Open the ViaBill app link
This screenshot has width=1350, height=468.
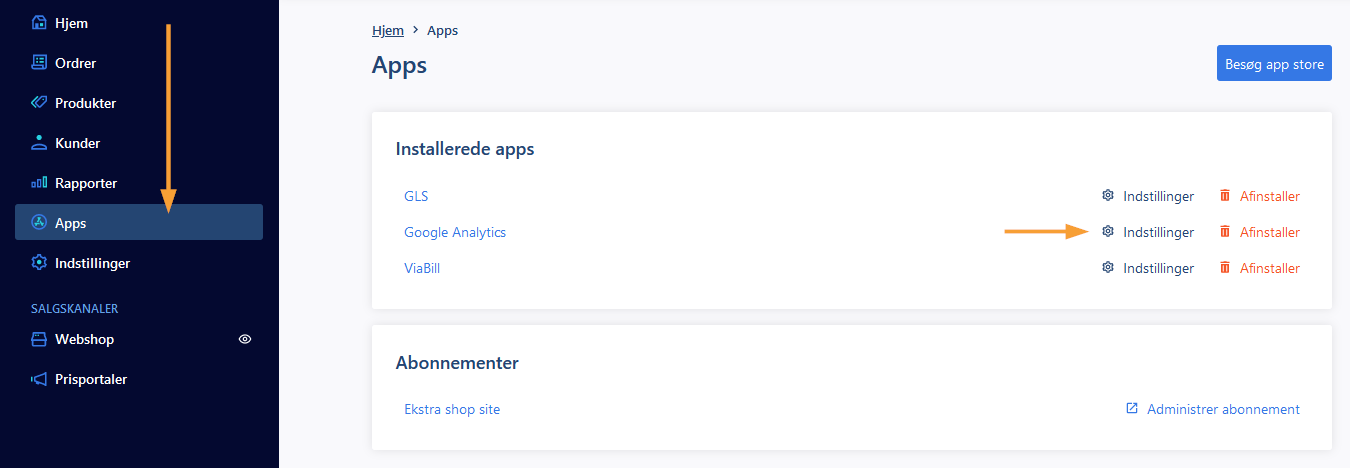422,268
